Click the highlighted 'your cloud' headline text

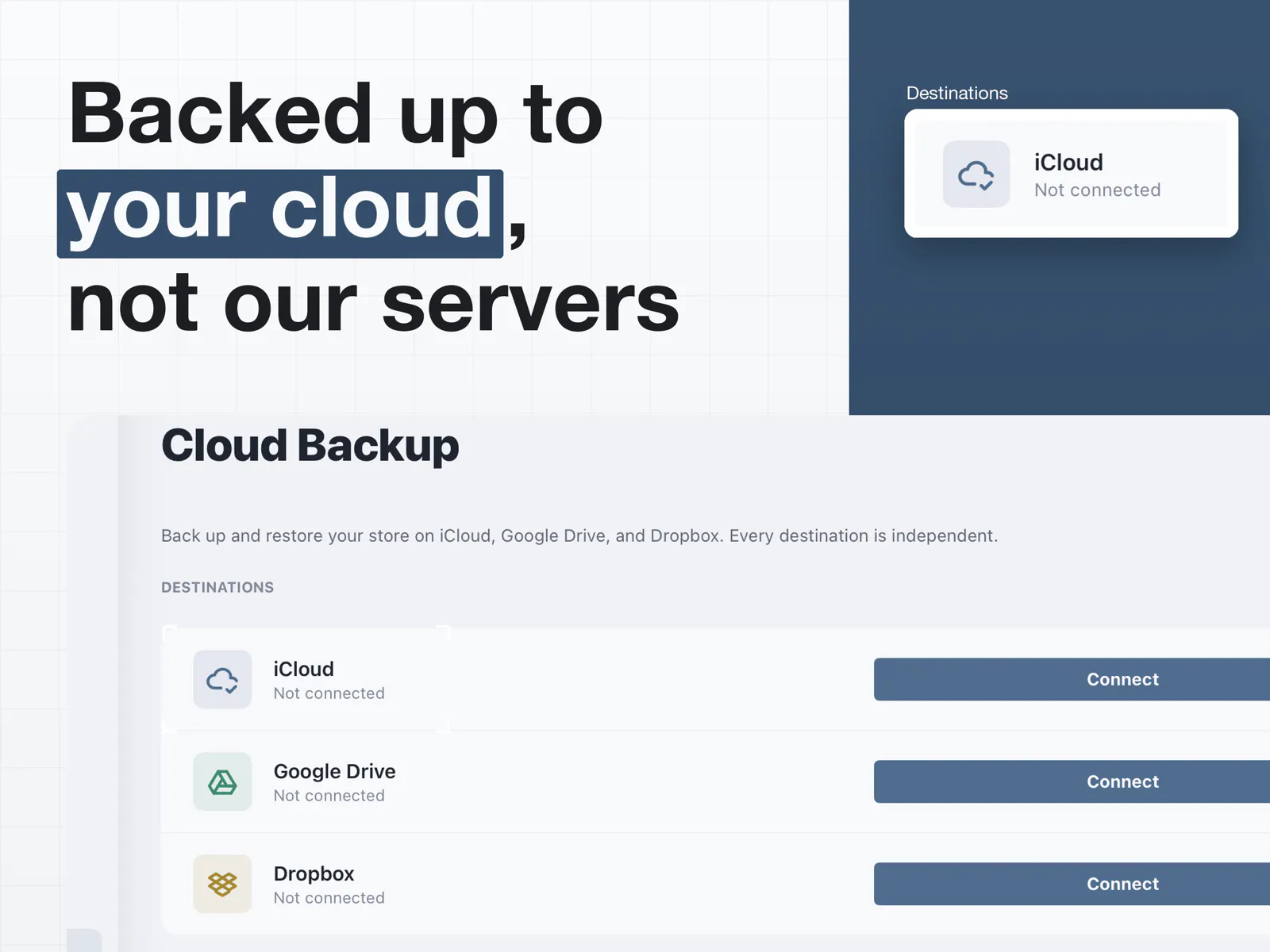tap(280, 213)
